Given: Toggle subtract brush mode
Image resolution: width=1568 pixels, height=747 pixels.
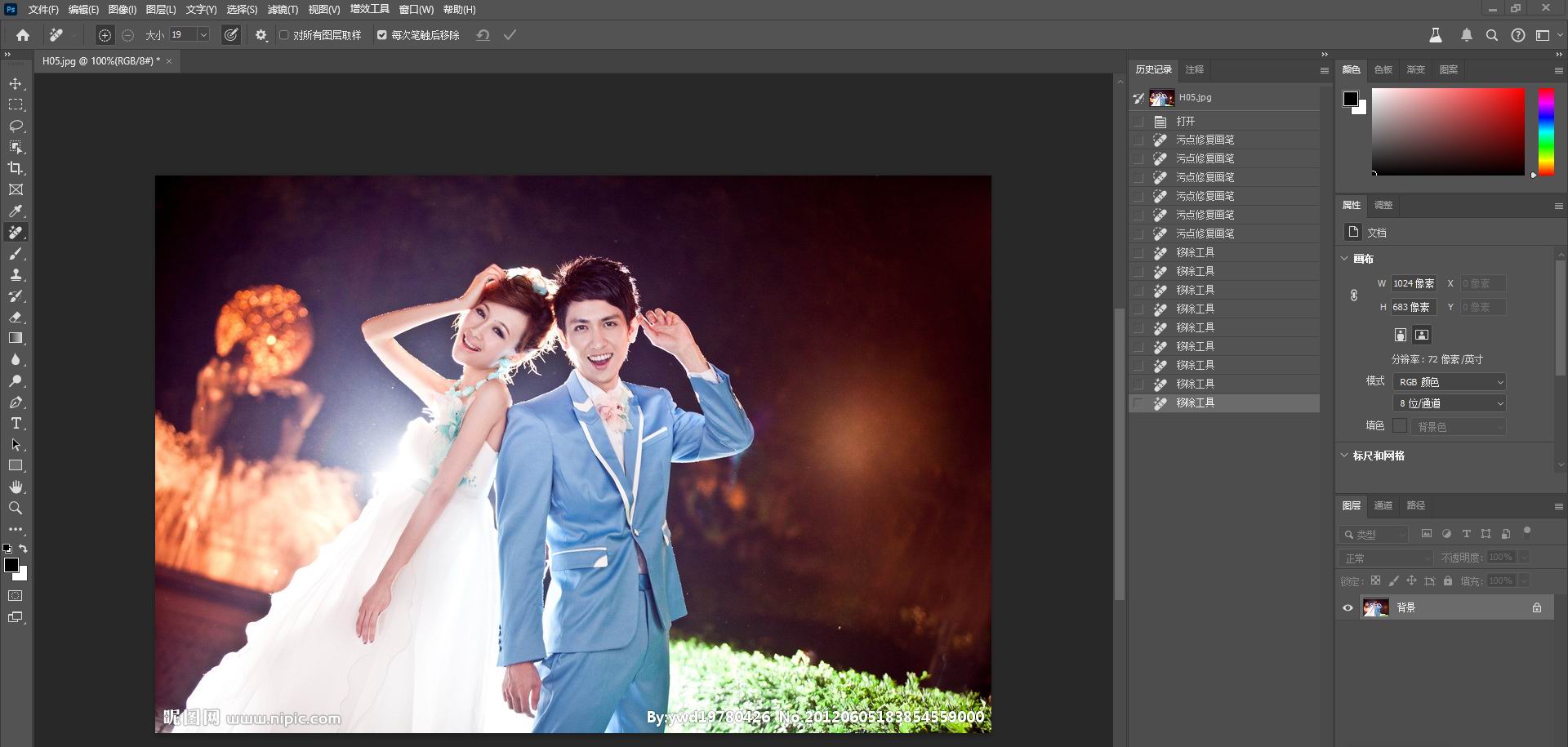Looking at the screenshot, I should point(127,35).
